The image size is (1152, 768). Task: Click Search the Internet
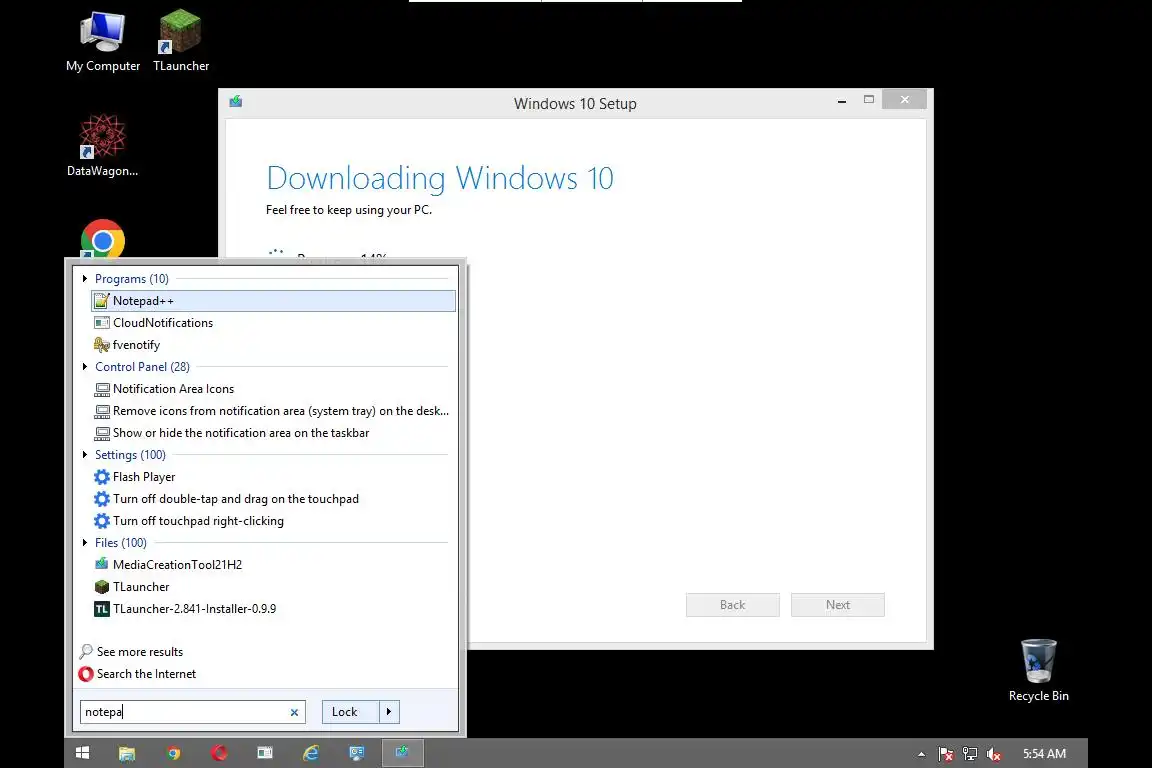pyautogui.click(x=137, y=674)
